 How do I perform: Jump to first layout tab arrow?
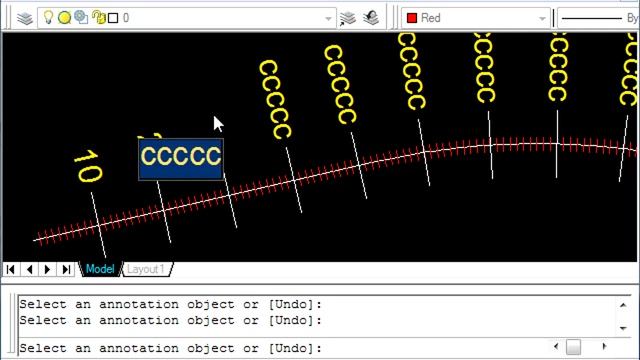coord(11,269)
